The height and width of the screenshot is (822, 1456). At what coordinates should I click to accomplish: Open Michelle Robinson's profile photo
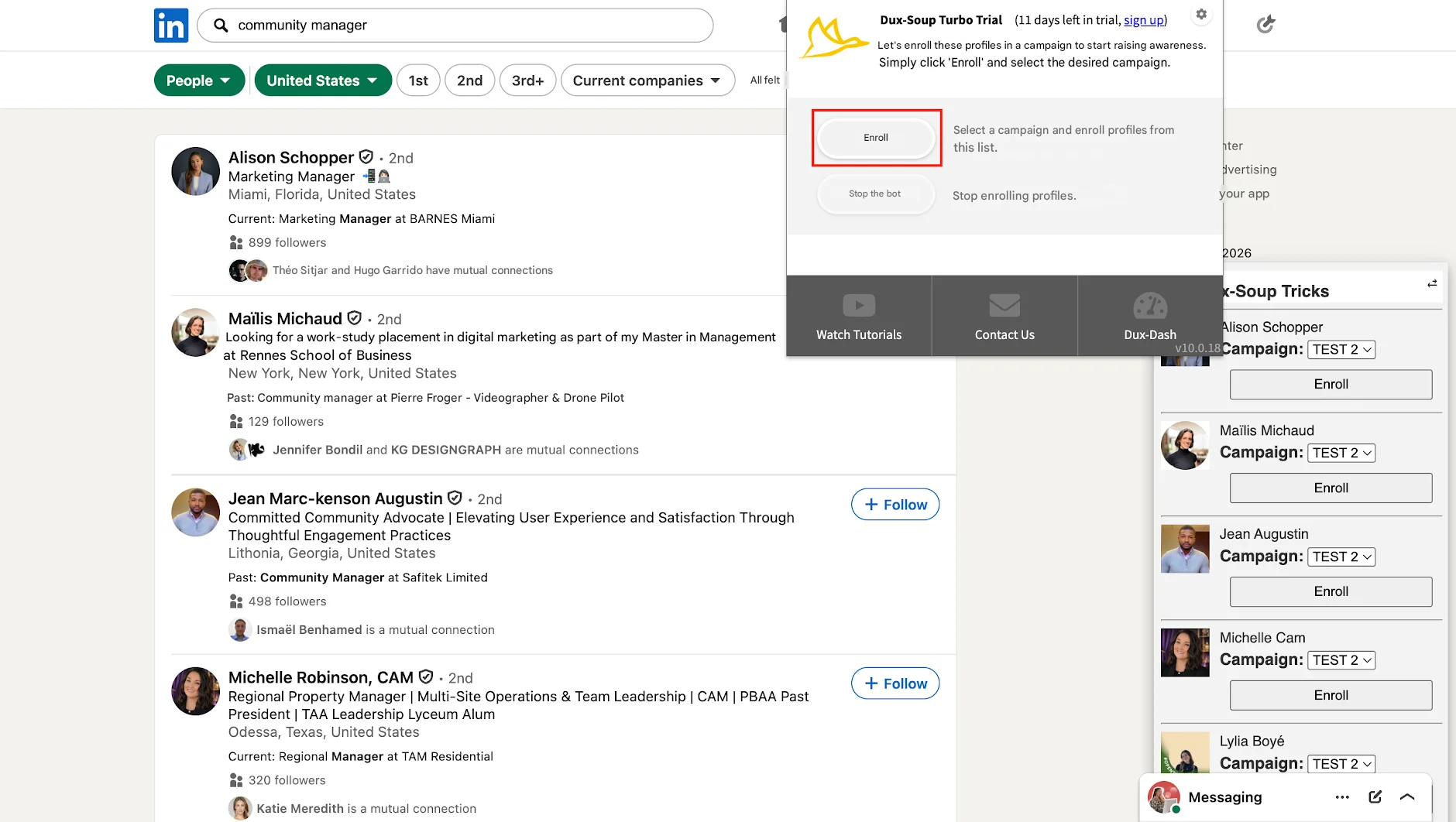(x=195, y=691)
